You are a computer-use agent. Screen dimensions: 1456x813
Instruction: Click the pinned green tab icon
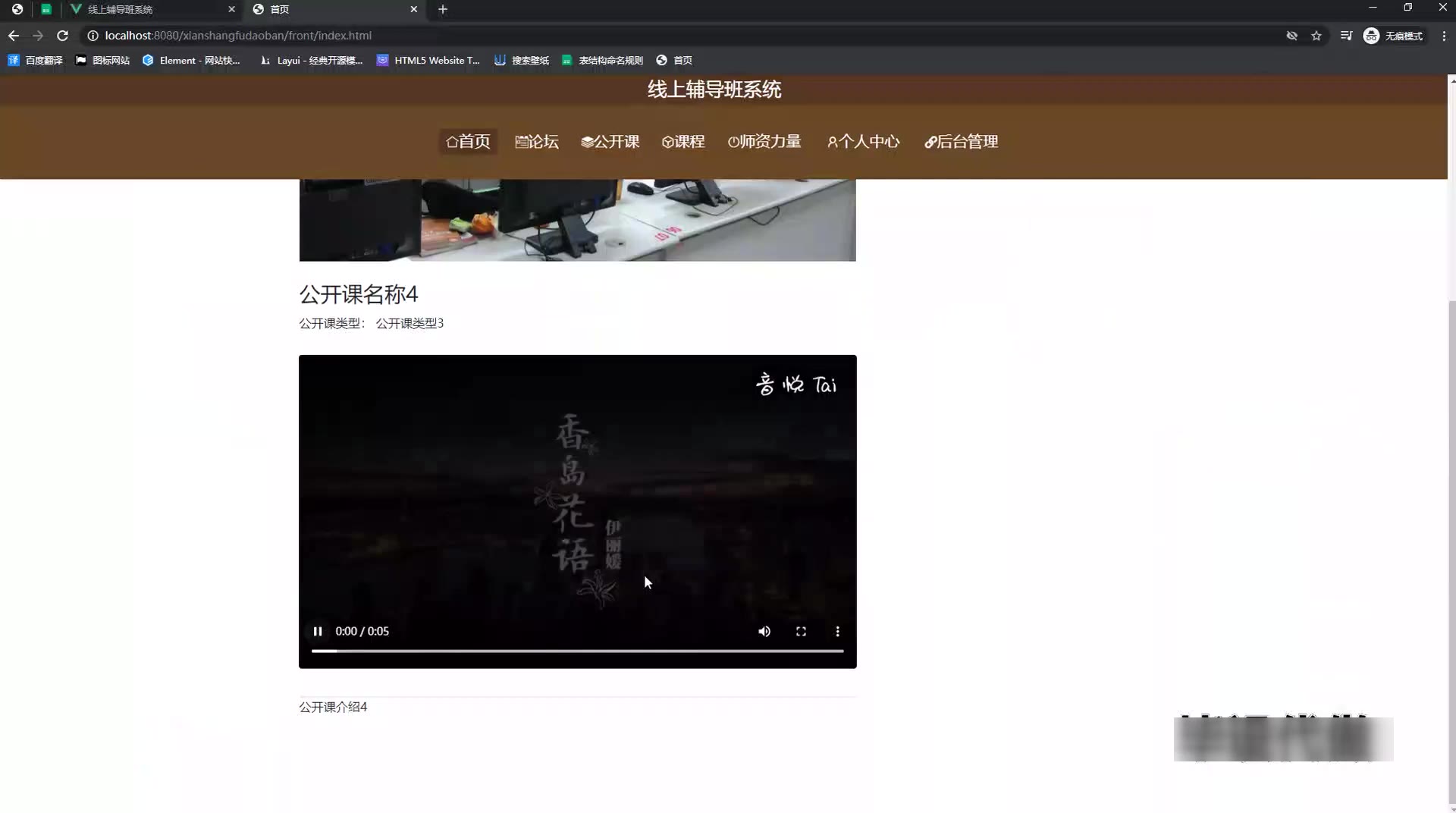click(46, 9)
